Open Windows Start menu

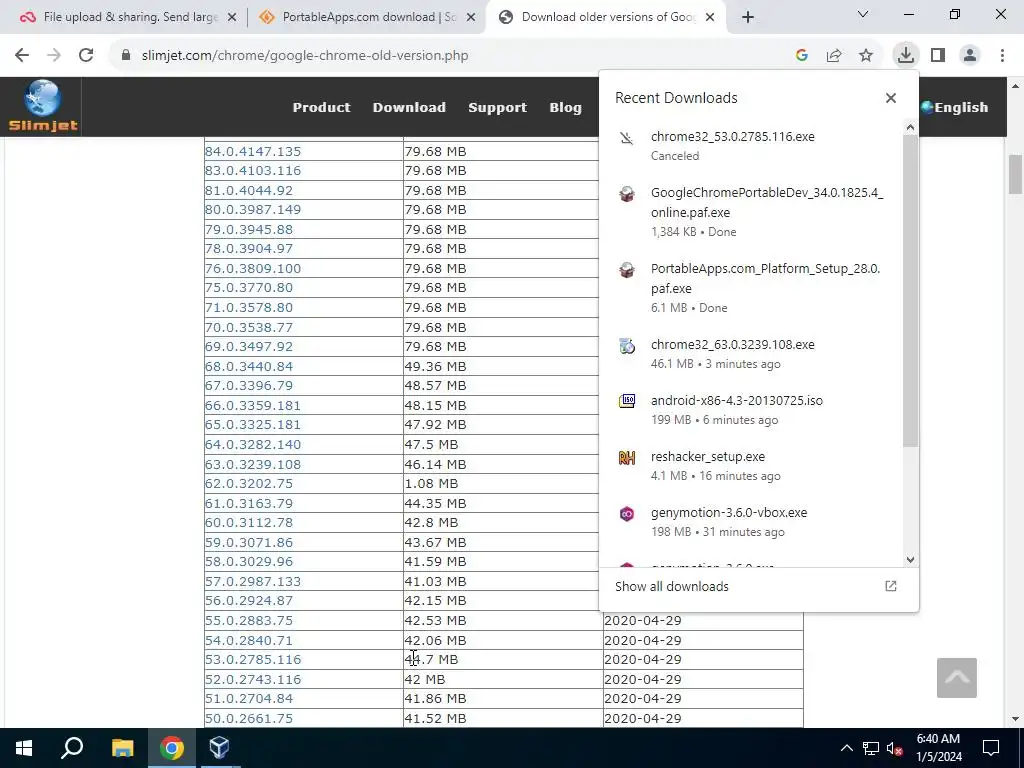(24, 748)
